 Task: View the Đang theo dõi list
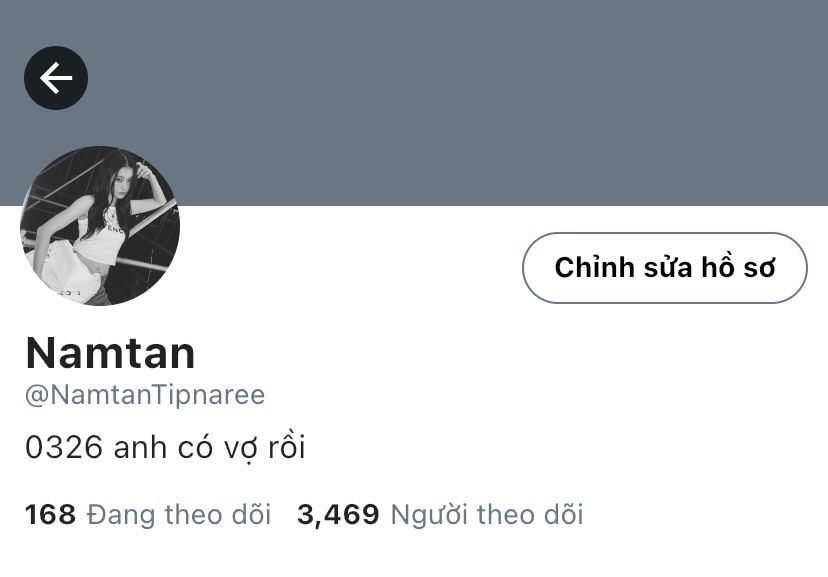[x=179, y=515]
